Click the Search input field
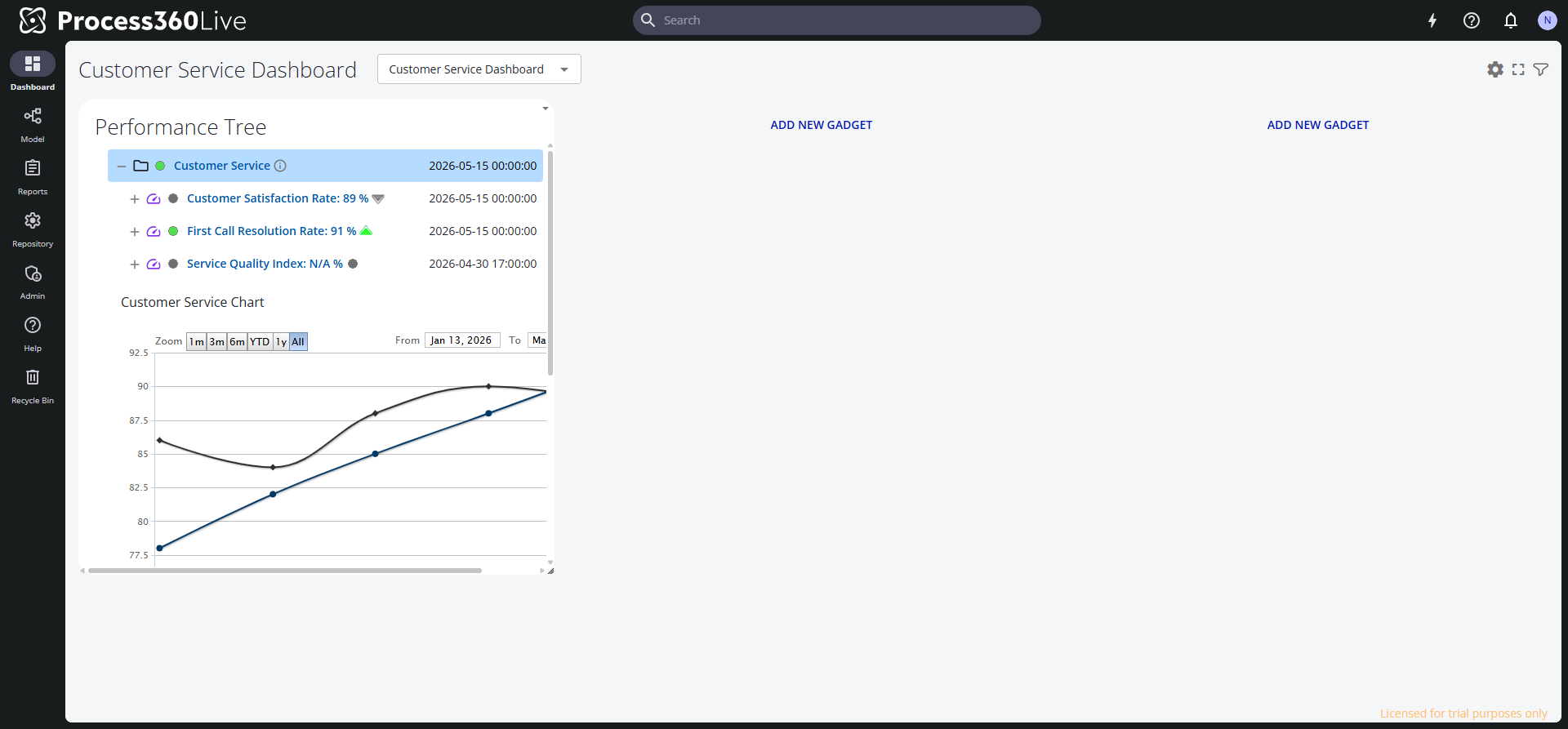Image resolution: width=1568 pixels, height=729 pixels. tap(837, 20)
